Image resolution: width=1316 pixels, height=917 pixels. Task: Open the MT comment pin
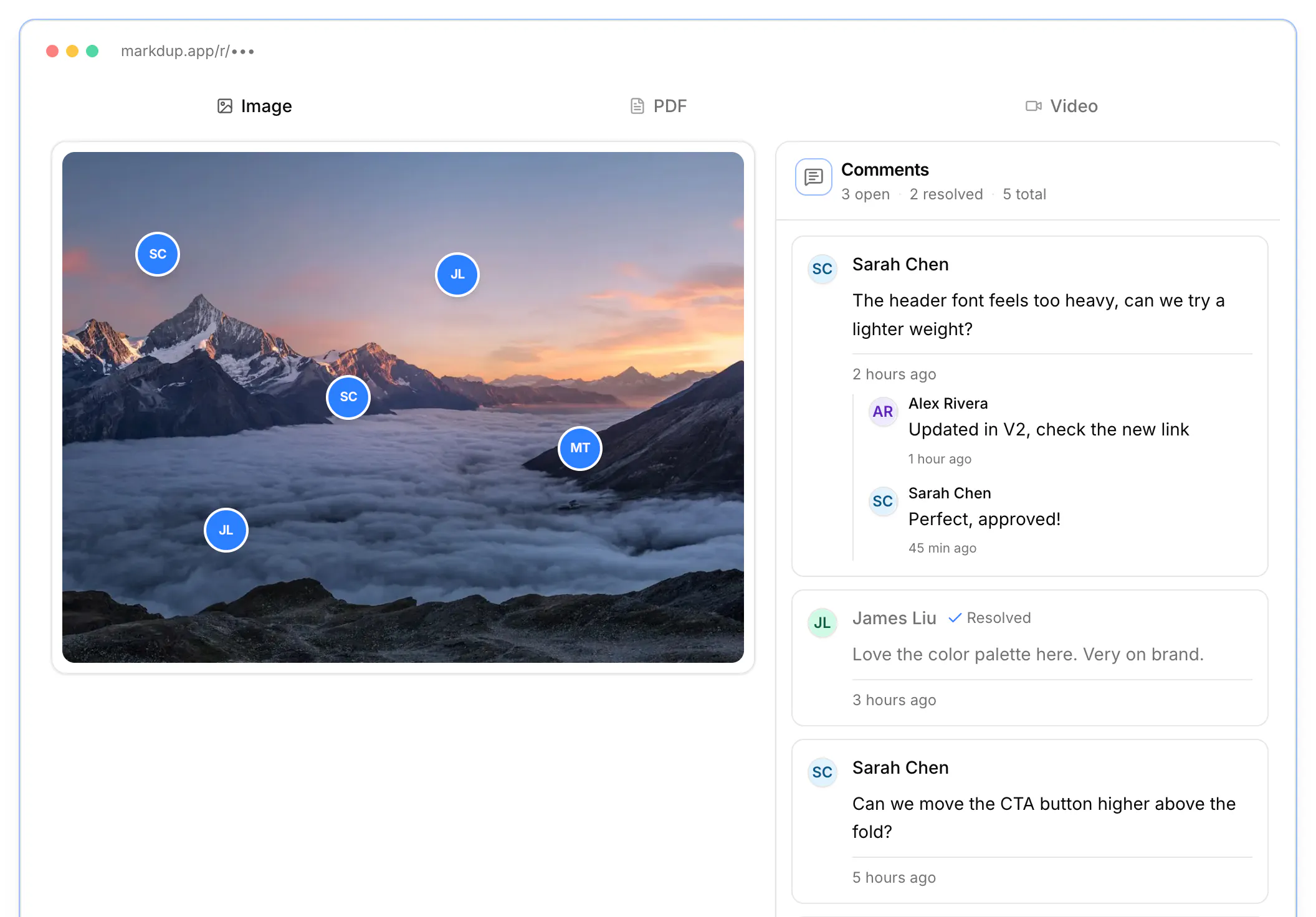coord(580,449)
